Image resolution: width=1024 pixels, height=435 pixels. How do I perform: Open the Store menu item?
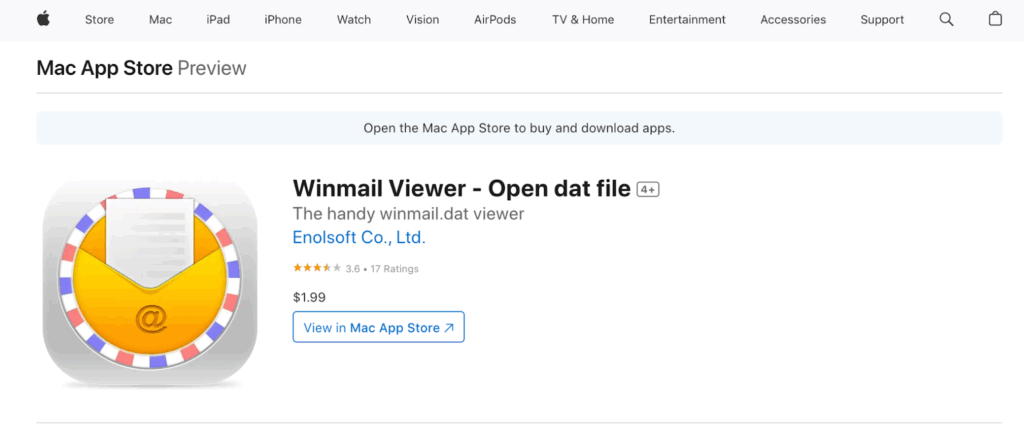click(99, 20)
